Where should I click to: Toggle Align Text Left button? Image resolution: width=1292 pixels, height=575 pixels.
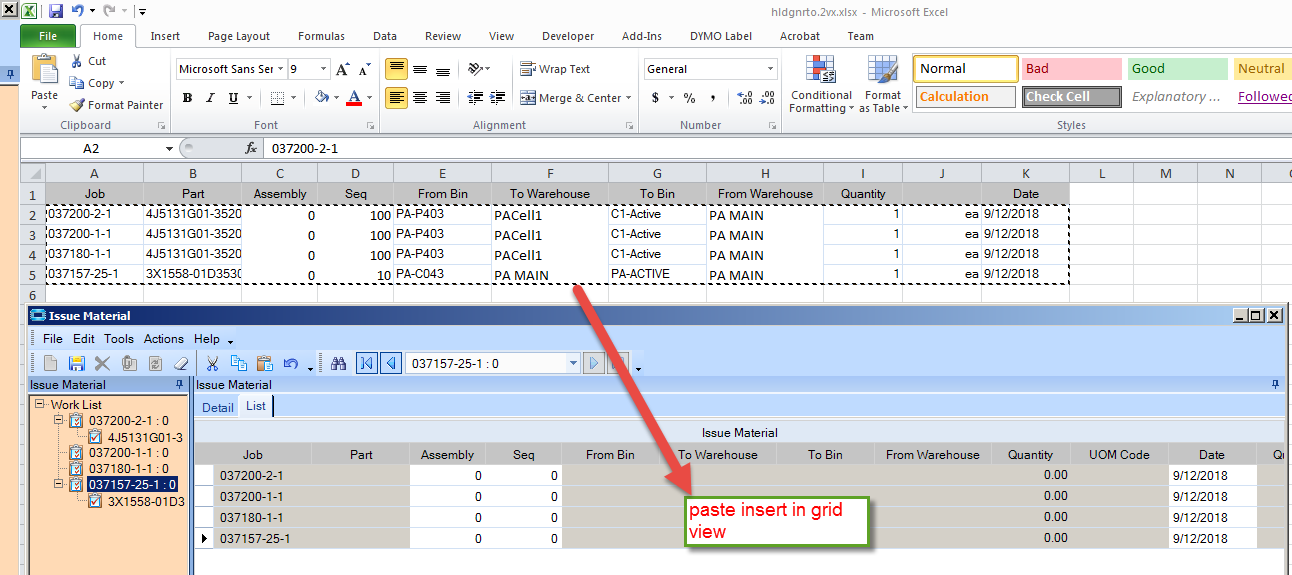(x=397, y=98)
